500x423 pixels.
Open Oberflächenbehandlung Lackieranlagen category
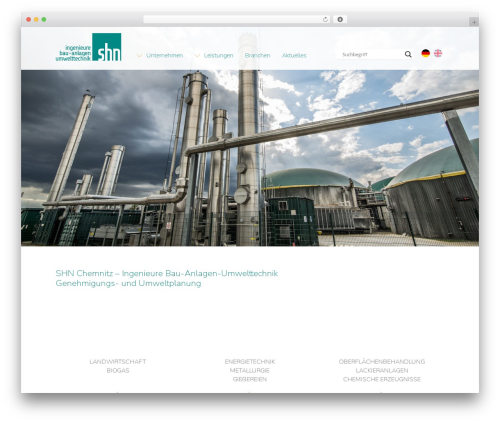pyautogui.click(x=382, y=370)
